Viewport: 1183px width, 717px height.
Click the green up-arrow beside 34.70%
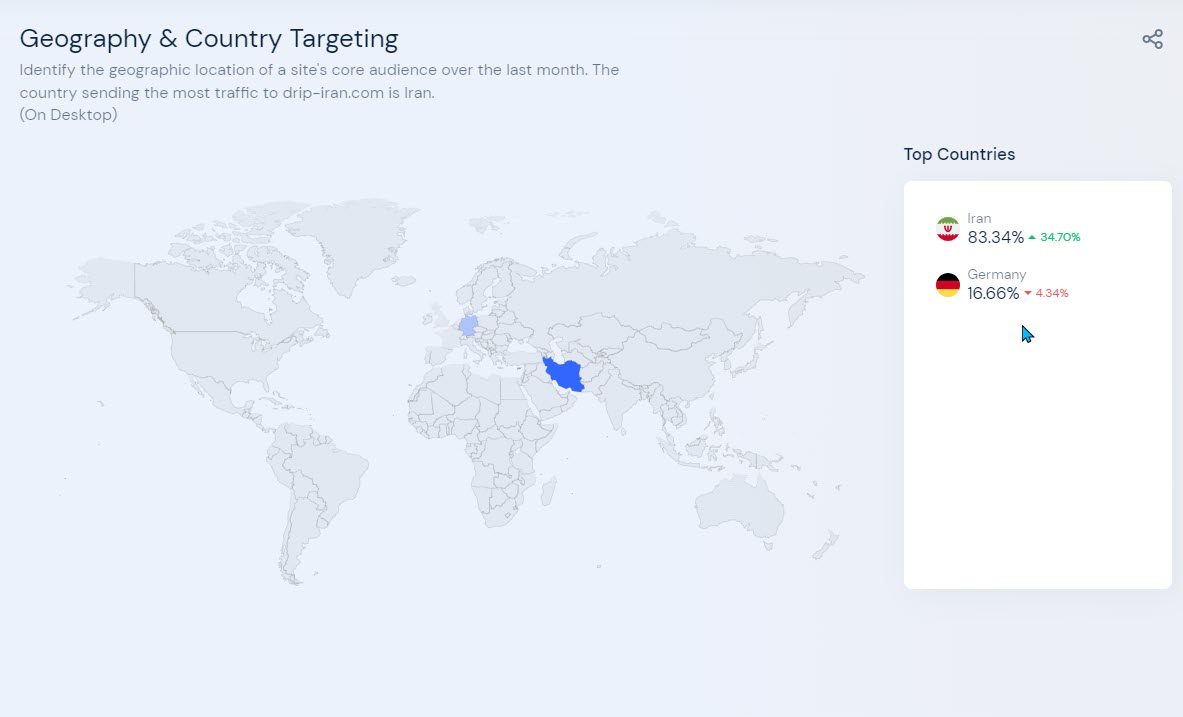1032,237
